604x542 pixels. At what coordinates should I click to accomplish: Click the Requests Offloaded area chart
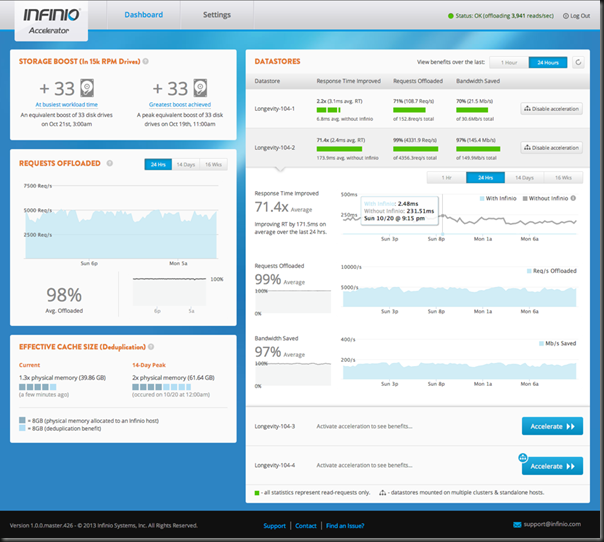point(121,234)
